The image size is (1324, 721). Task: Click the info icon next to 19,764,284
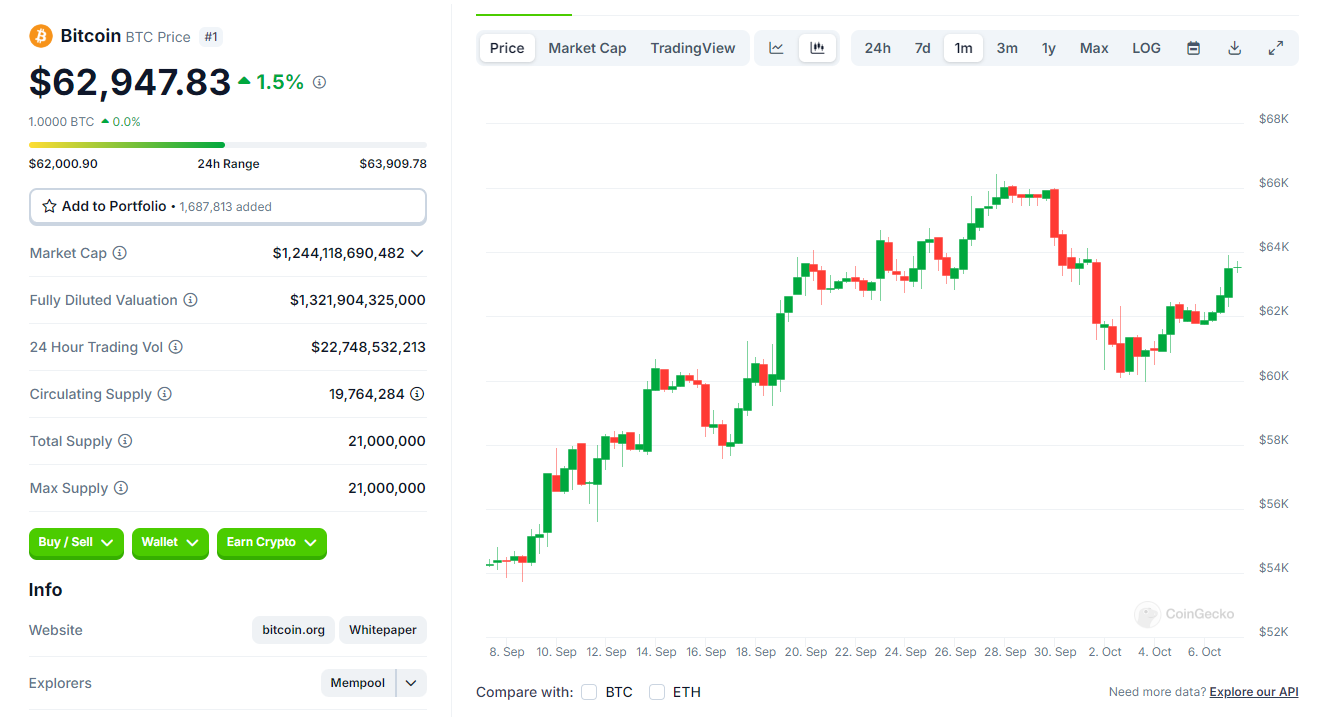pyautogui.click(x=417, y=394)
